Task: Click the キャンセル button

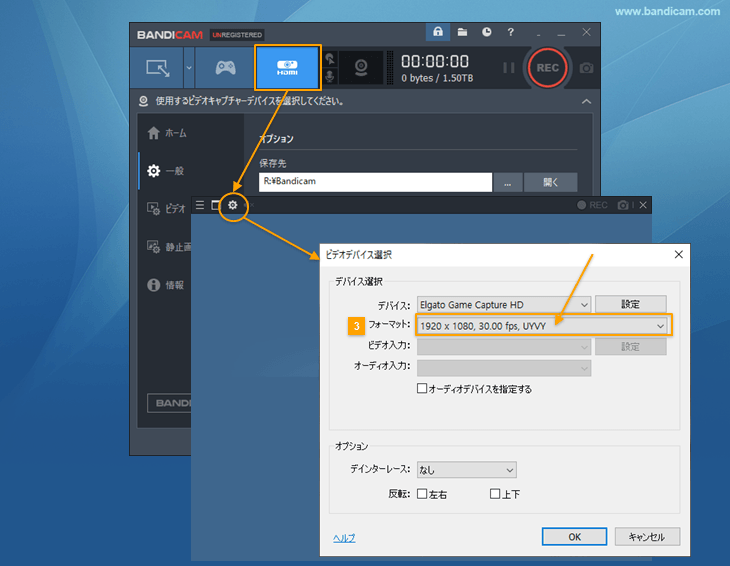Action: click(x=647, y=537)
